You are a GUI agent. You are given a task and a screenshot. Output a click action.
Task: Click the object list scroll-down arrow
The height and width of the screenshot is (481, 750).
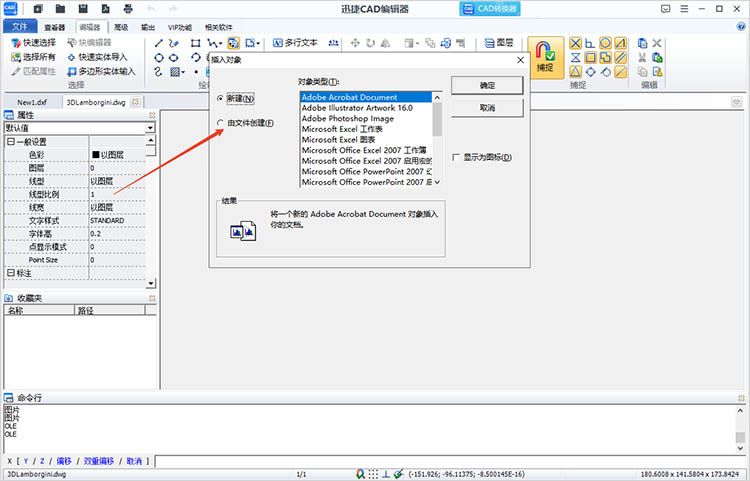coord(437,182)
